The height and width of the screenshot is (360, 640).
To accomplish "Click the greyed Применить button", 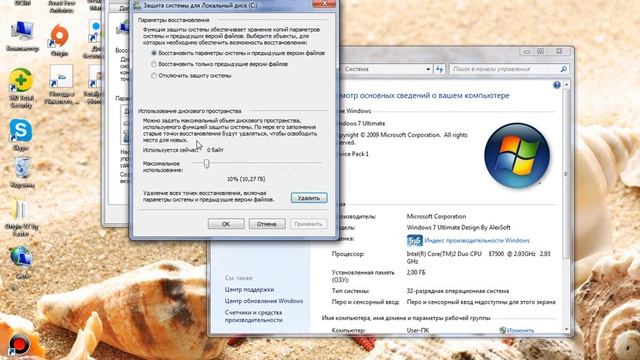I will (308, 224).
